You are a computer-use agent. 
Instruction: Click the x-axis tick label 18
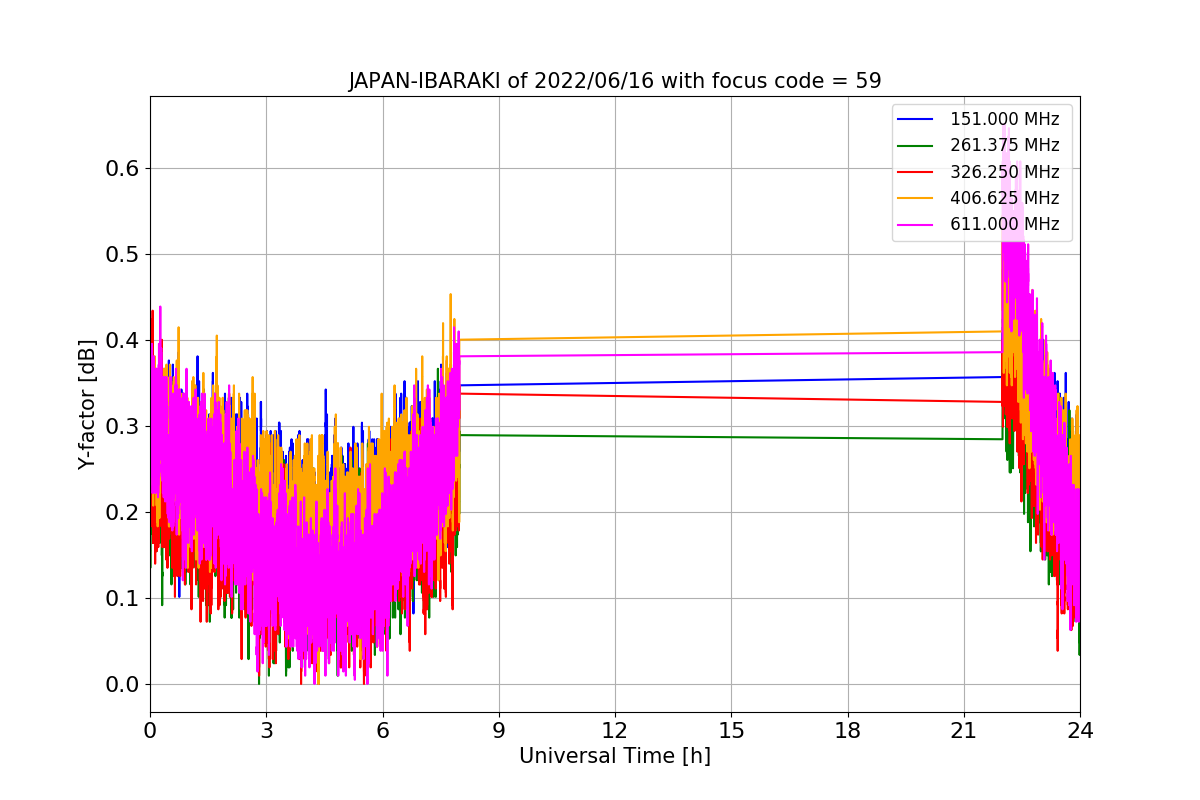[x=848, y=731]
